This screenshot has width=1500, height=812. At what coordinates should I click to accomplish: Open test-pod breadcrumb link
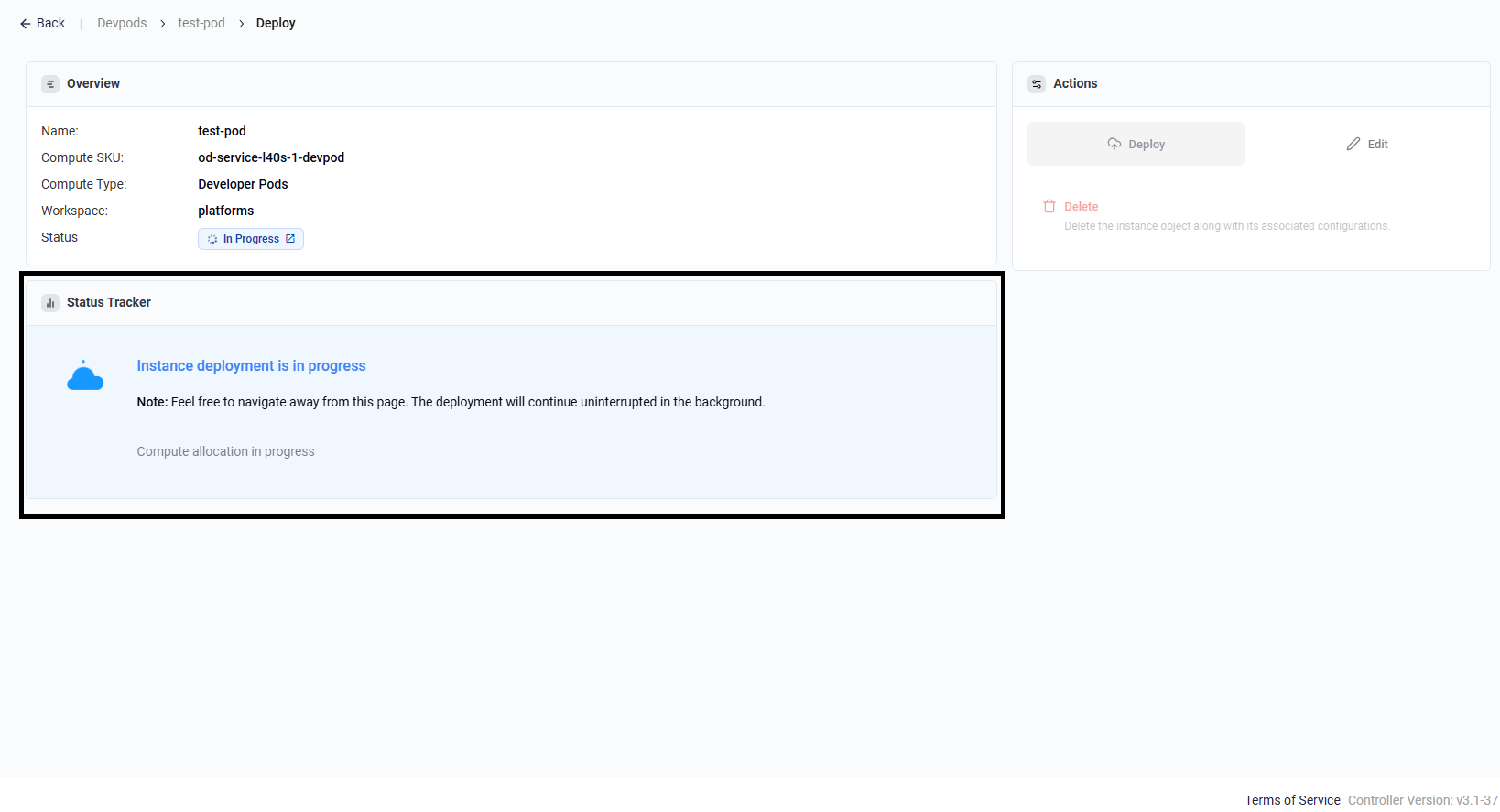tap(201, 23)
